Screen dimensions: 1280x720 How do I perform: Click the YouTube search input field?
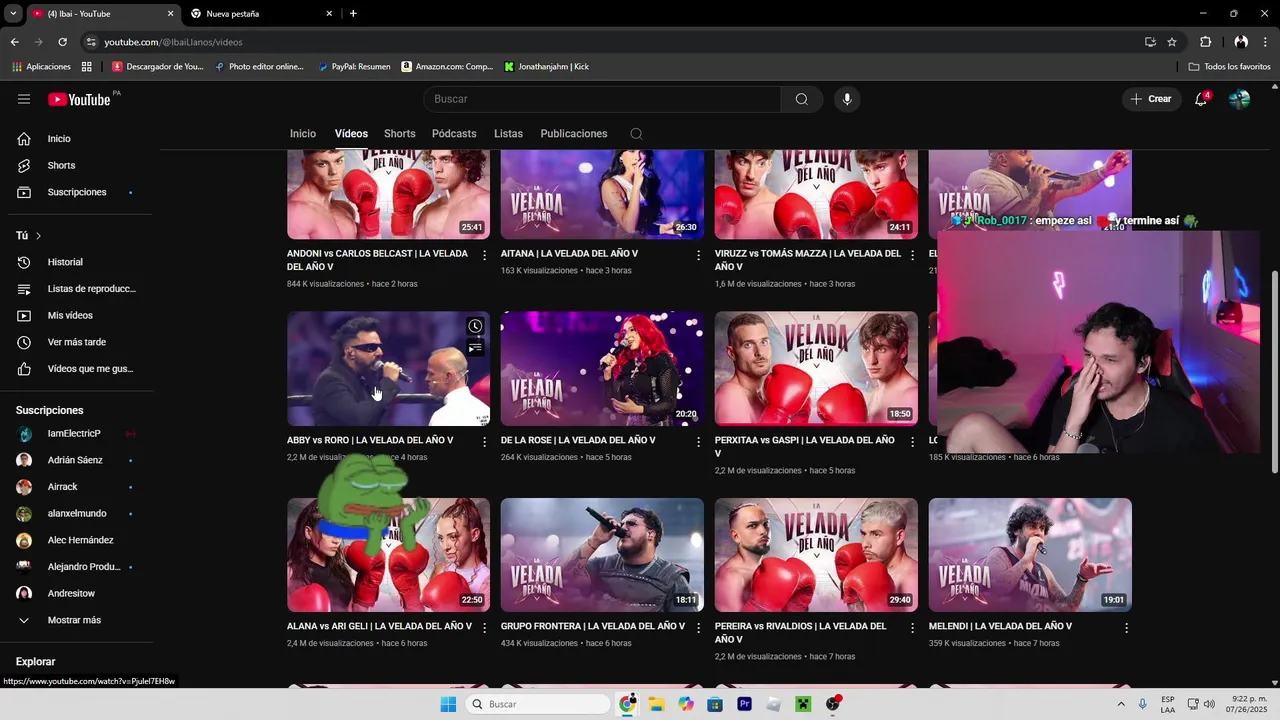tap(602, 99)
